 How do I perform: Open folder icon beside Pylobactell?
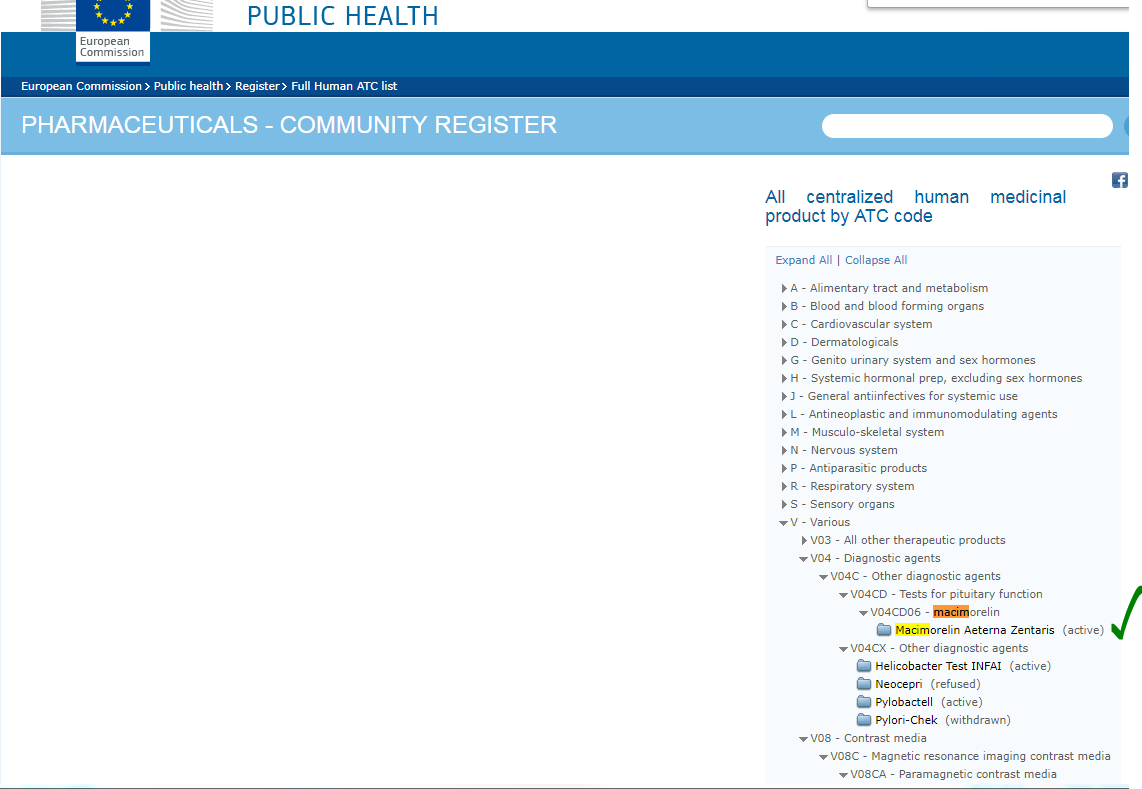tap(864, 702)
